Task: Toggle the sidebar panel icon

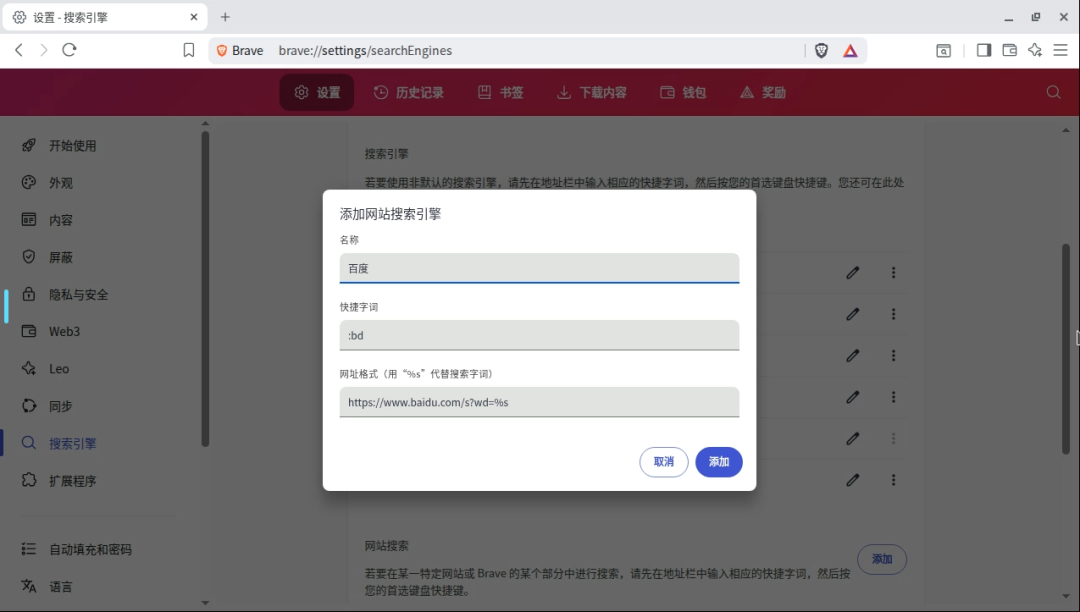Action: click(x=984, y=50)
